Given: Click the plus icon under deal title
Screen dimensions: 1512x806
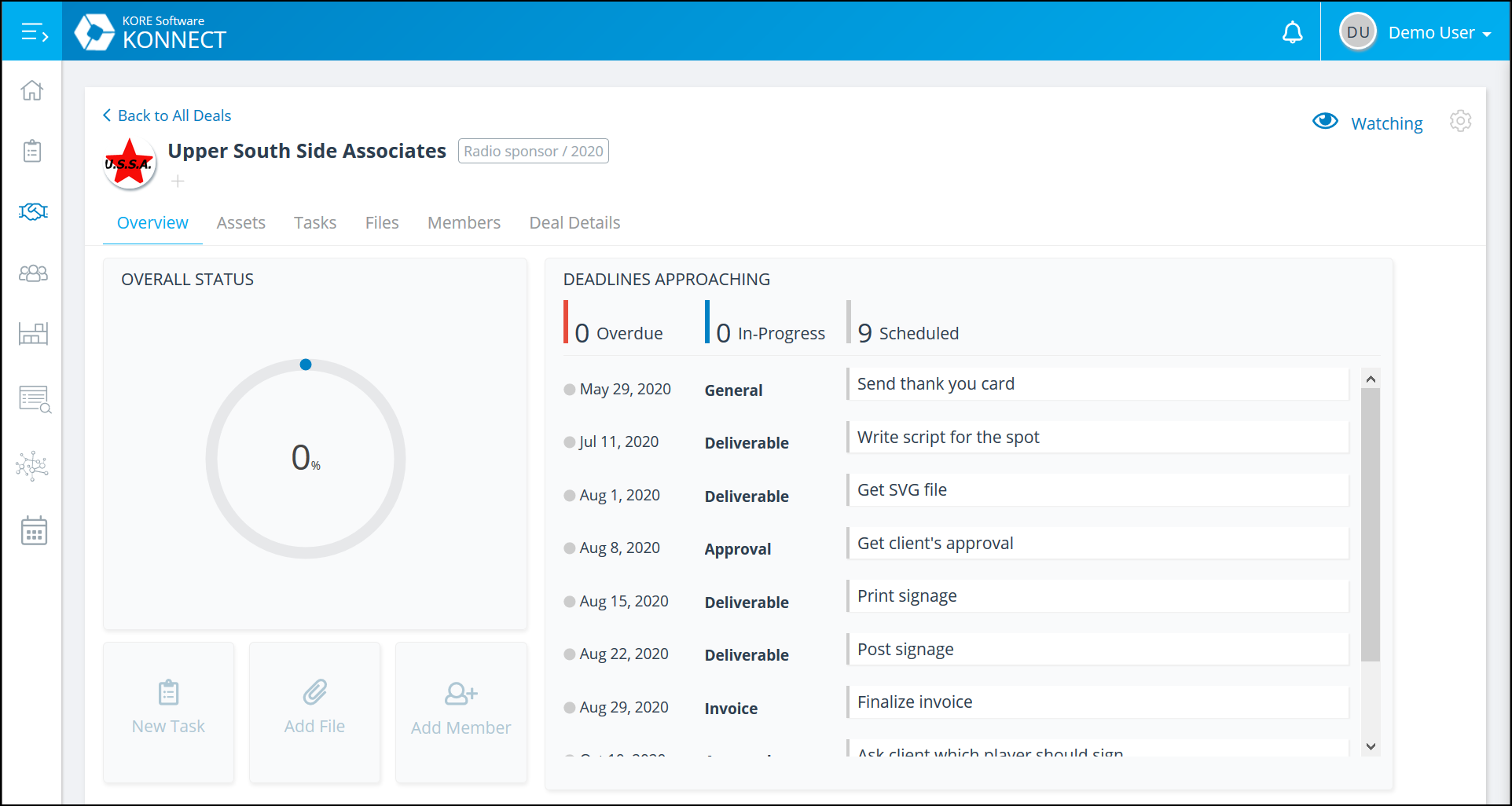Looking at the screenshot, I should 178,181.
